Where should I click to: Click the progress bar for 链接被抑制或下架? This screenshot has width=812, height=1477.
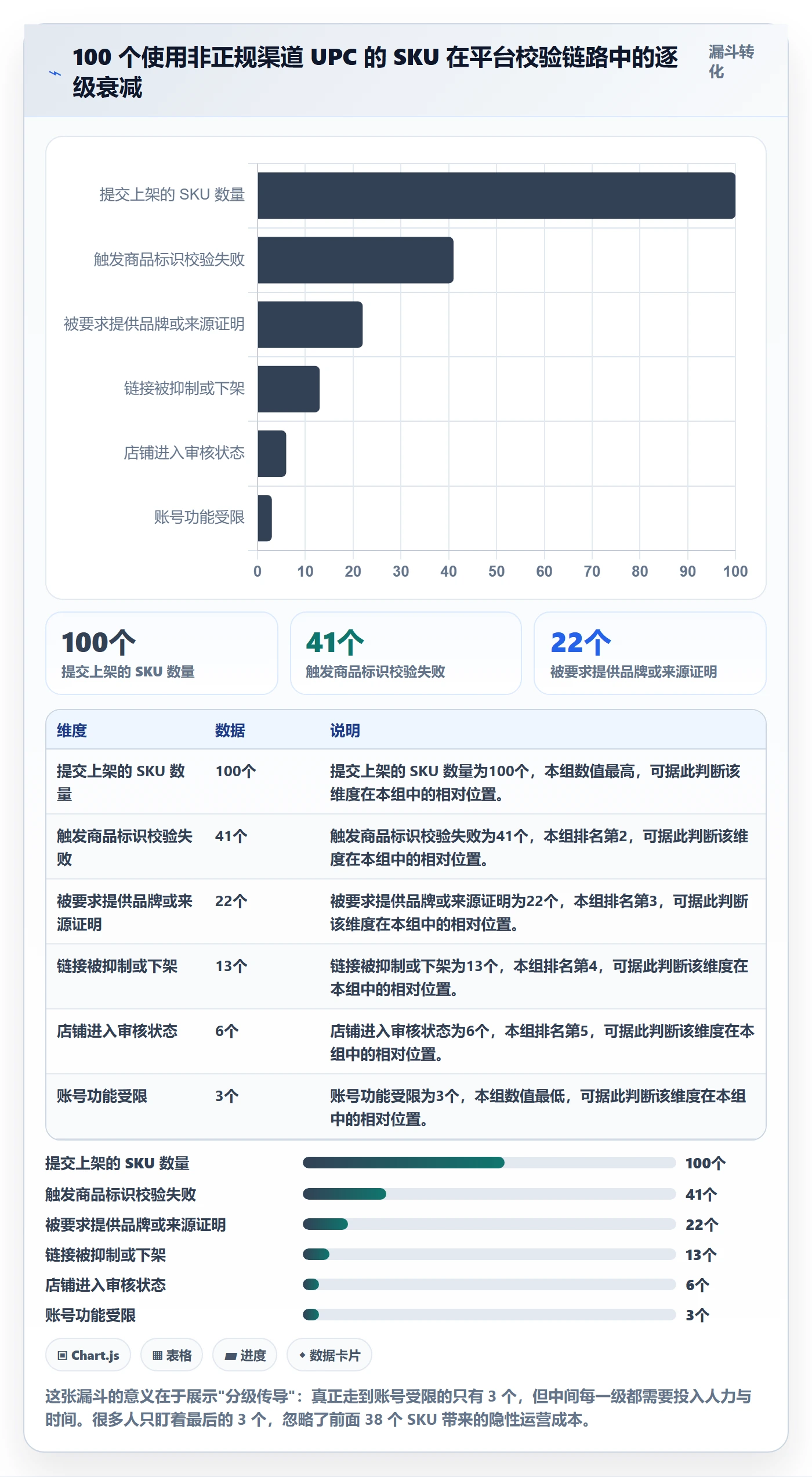[489, 1254]
